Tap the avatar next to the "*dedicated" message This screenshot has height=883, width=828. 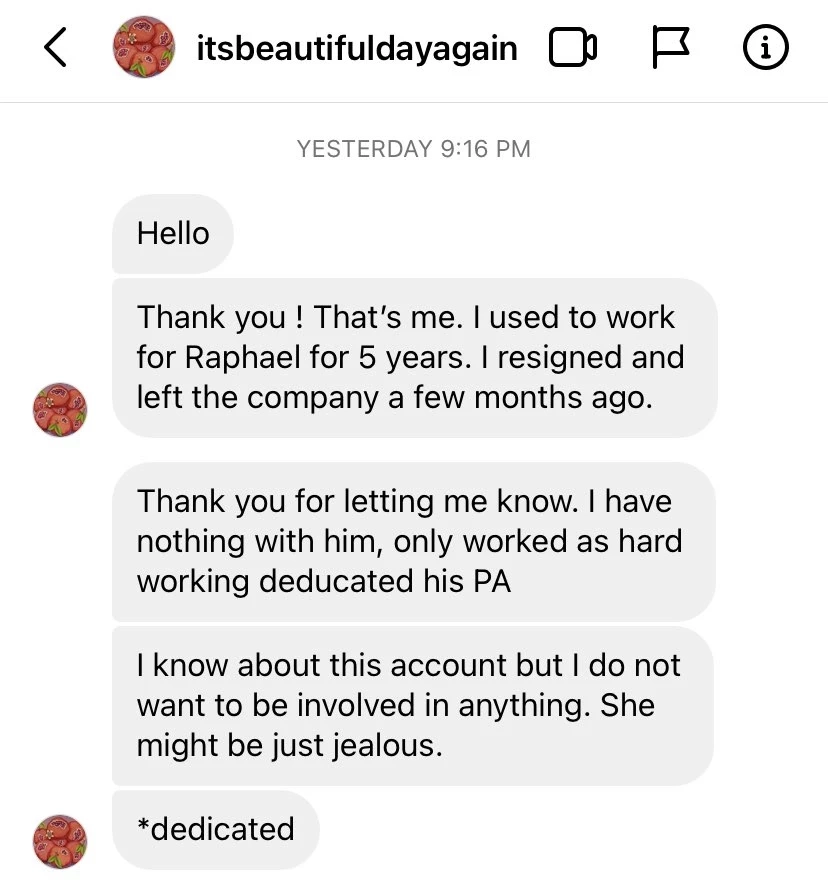(60, 841)
